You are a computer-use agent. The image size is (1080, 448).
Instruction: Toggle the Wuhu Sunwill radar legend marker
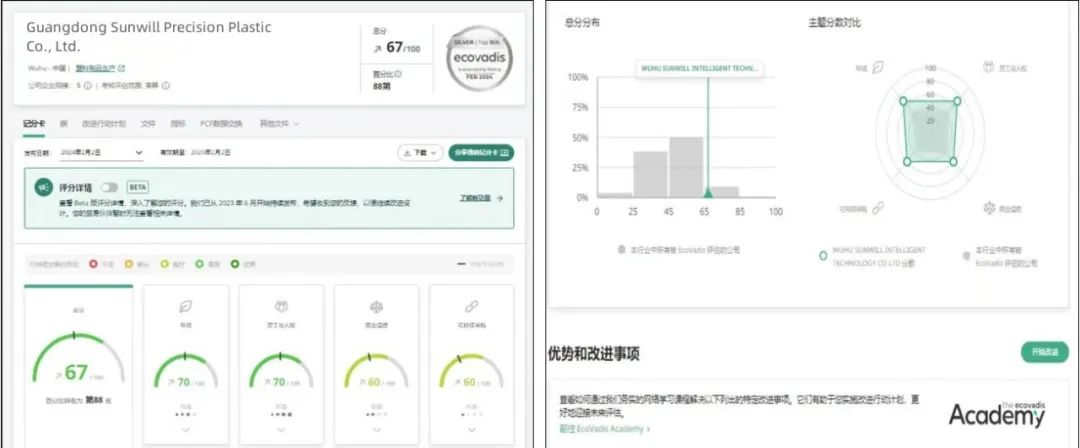coord(823,256)
